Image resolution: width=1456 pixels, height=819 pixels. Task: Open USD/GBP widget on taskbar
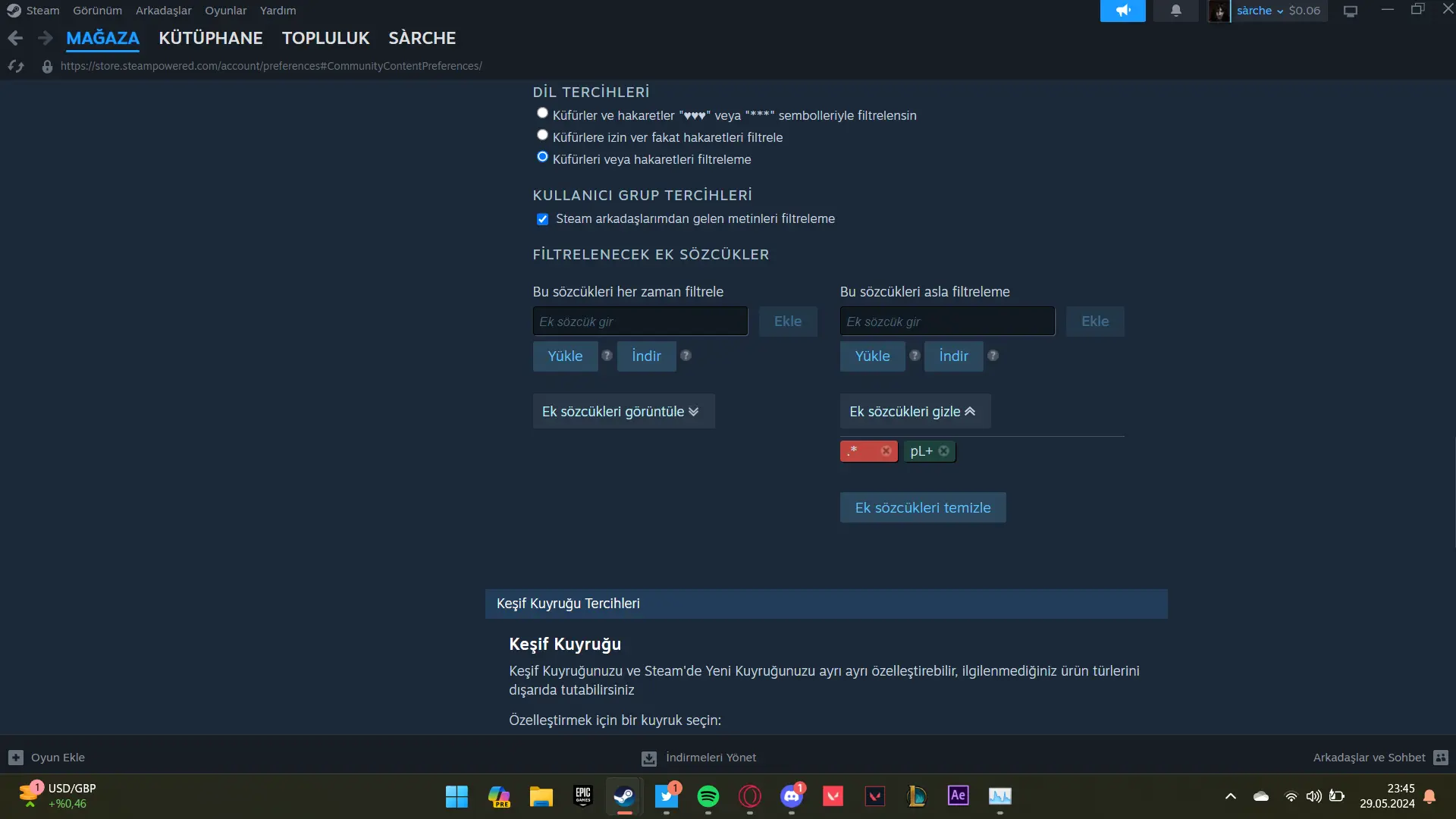point(57,796)
